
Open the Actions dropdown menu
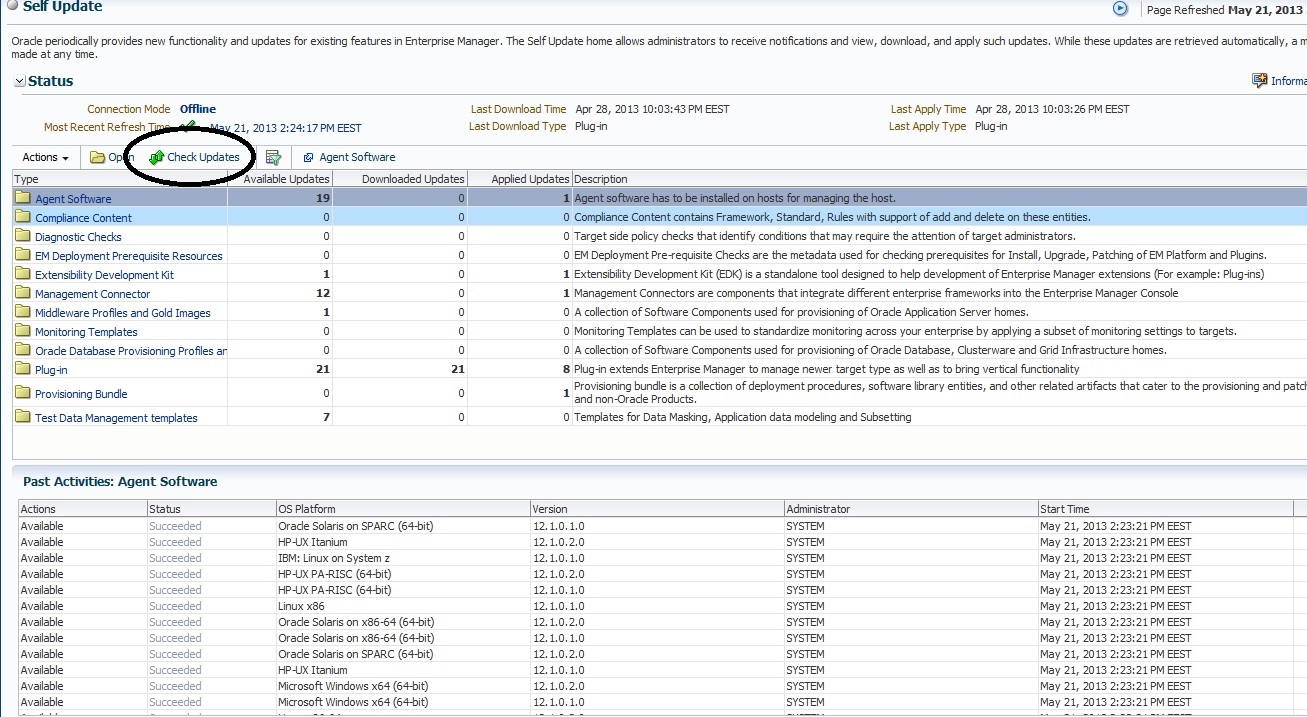(x=46, y=157)
